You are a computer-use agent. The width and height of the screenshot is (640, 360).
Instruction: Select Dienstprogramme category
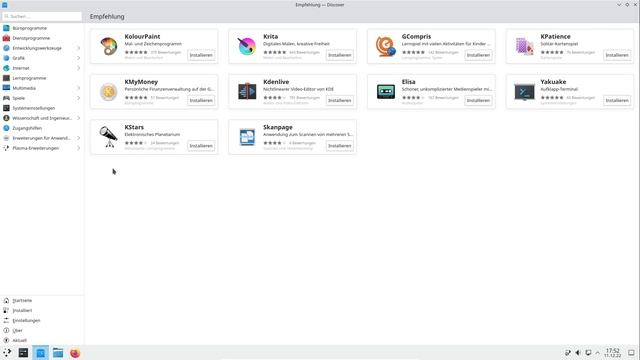tap(42, 38)
